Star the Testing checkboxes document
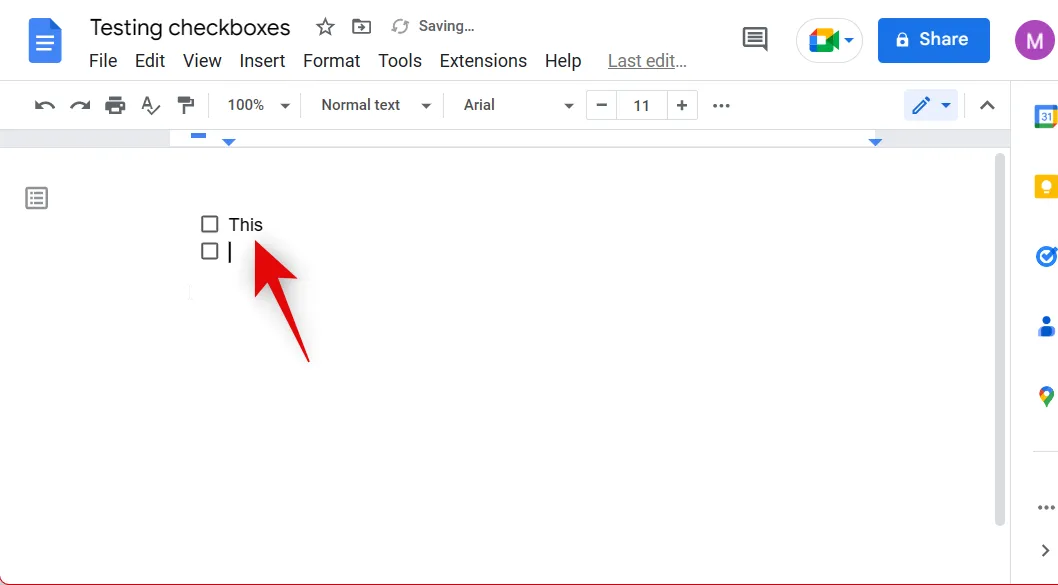 [x=325, y=27]
